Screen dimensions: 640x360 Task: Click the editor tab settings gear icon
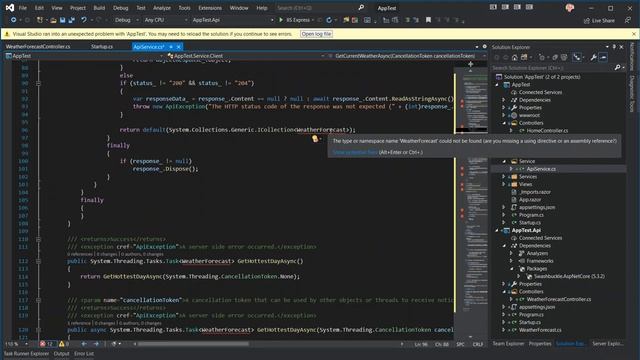click(484, 47)
